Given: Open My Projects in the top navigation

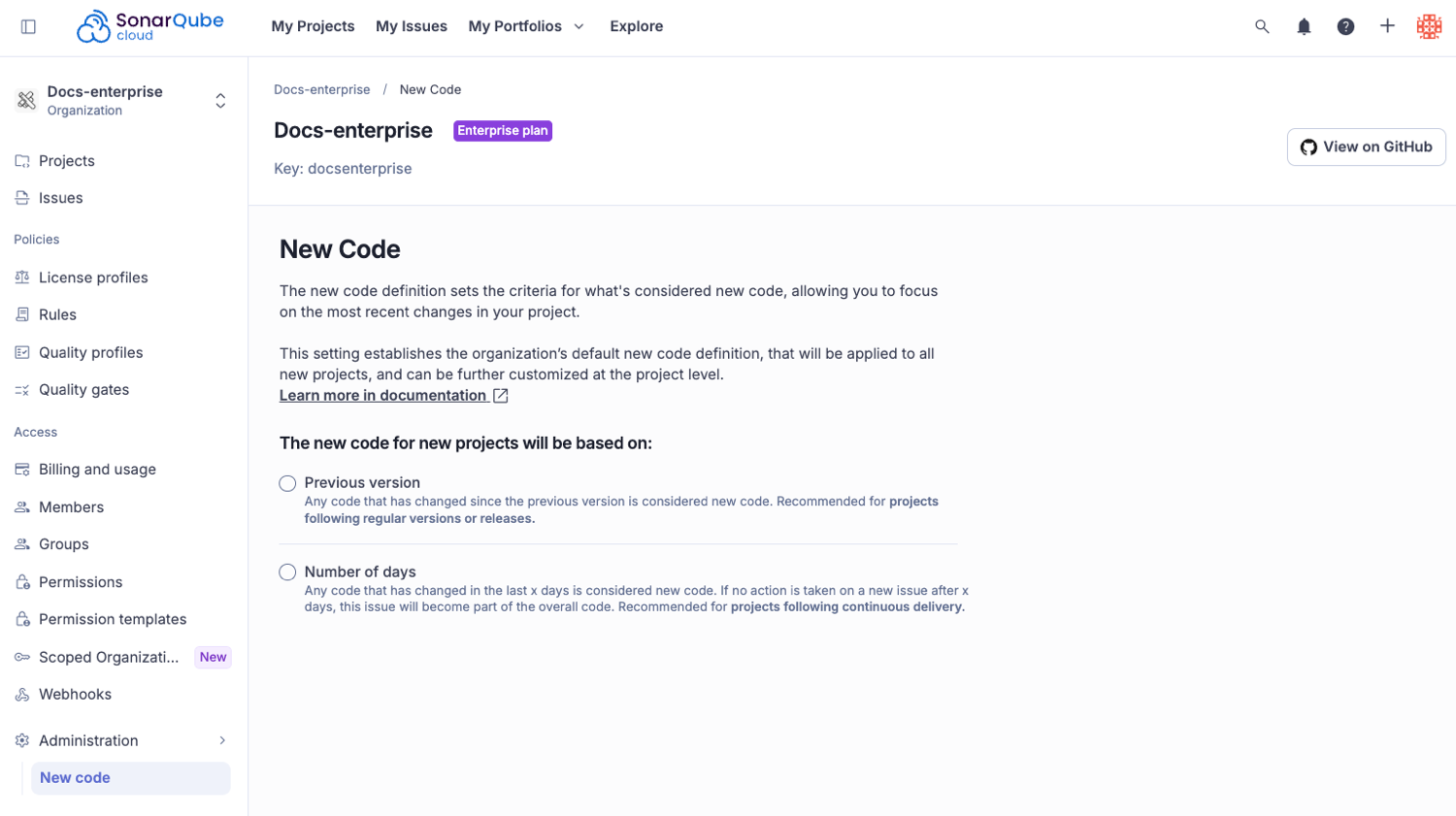Looking at the screenshot, I should (313, 26).
